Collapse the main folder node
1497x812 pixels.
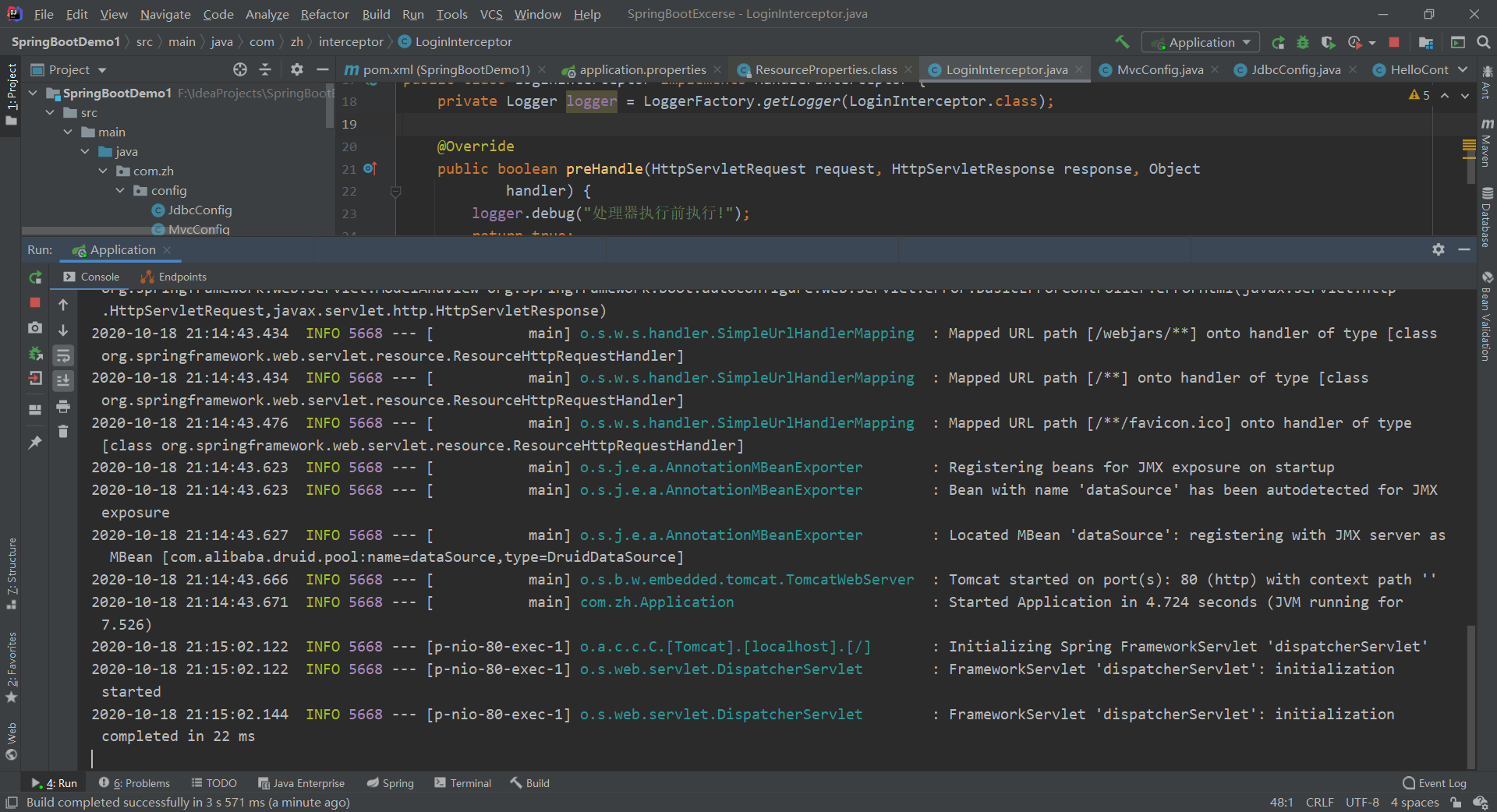pyautogui.click(x=68, y=132)
